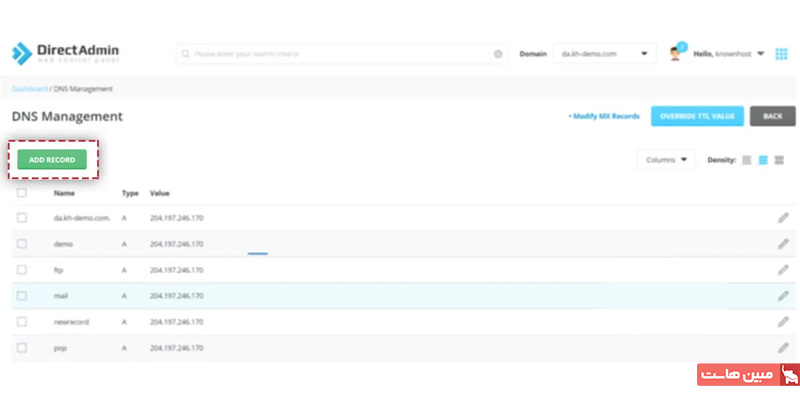Edit the mail record using pencil icon
The width and height of the screenshot is (800, 400).
tap(783, 295)
